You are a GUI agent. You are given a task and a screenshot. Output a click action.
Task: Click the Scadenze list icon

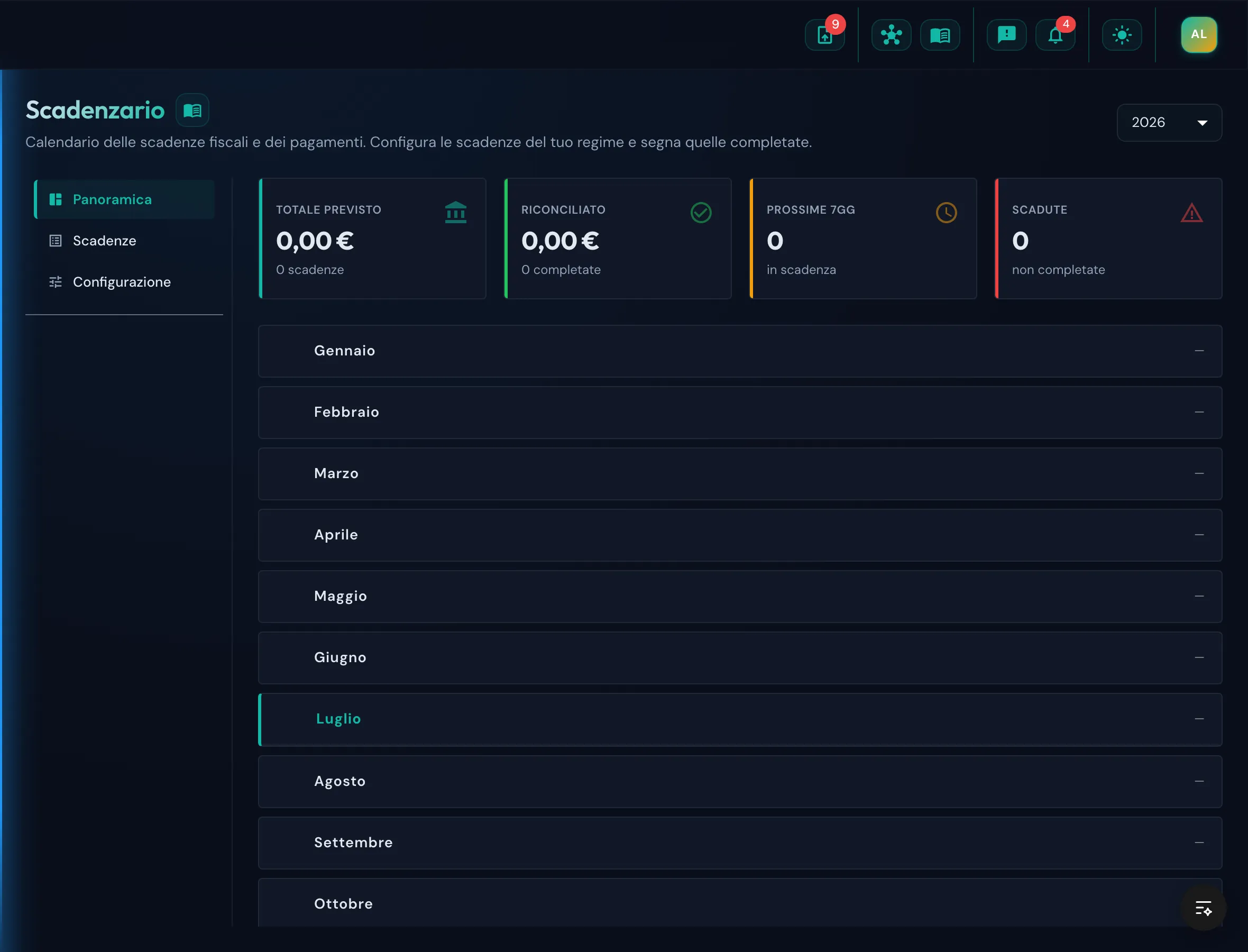[x=56, y=241]
